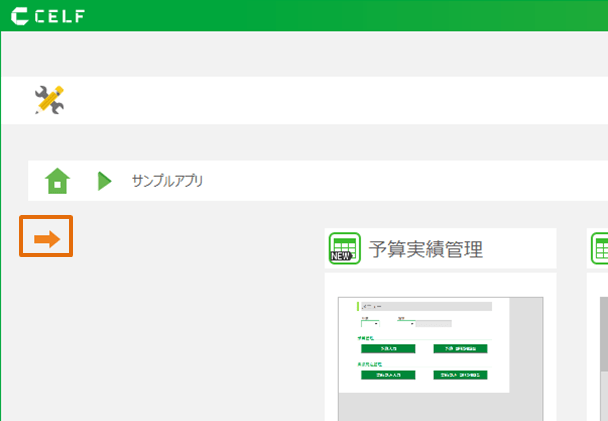Open the 予算実績管理 preview thumbnail
608x421 pixels.
pos(440,355)
